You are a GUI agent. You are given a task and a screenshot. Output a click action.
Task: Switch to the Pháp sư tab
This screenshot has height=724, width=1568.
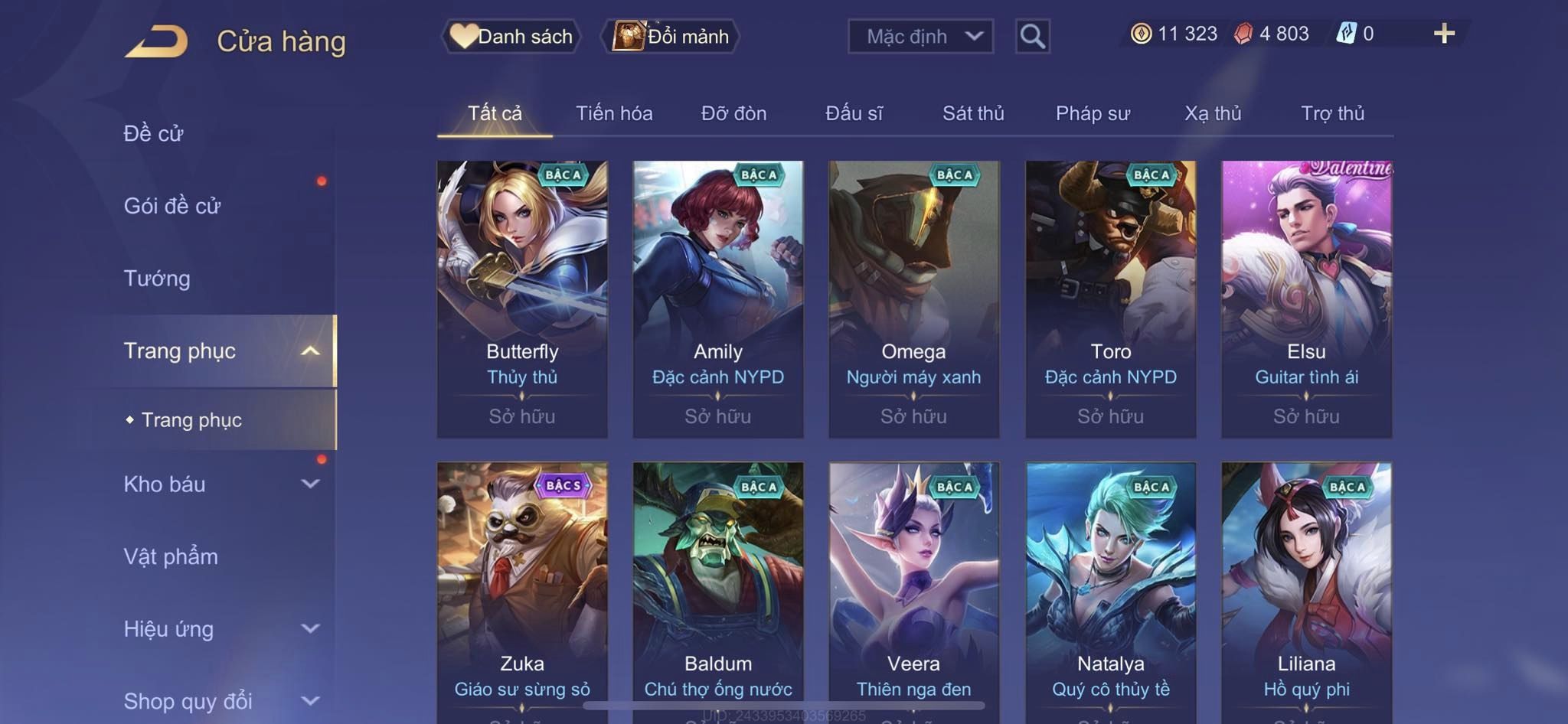[1093, 113]
